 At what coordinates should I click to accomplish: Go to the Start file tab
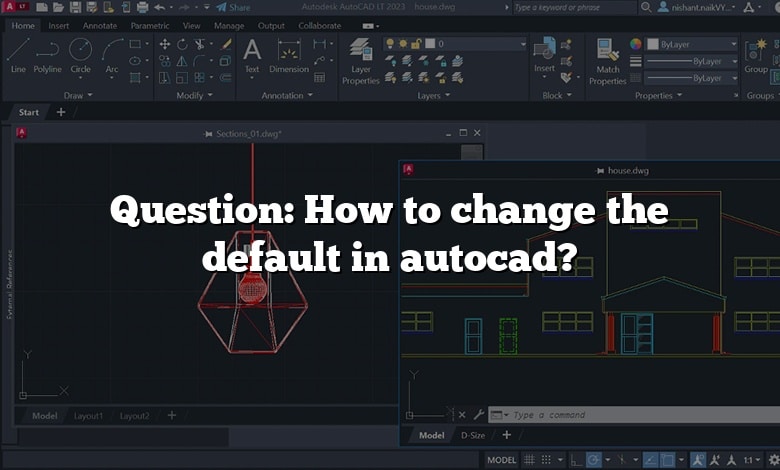click(x=28, y=112)
